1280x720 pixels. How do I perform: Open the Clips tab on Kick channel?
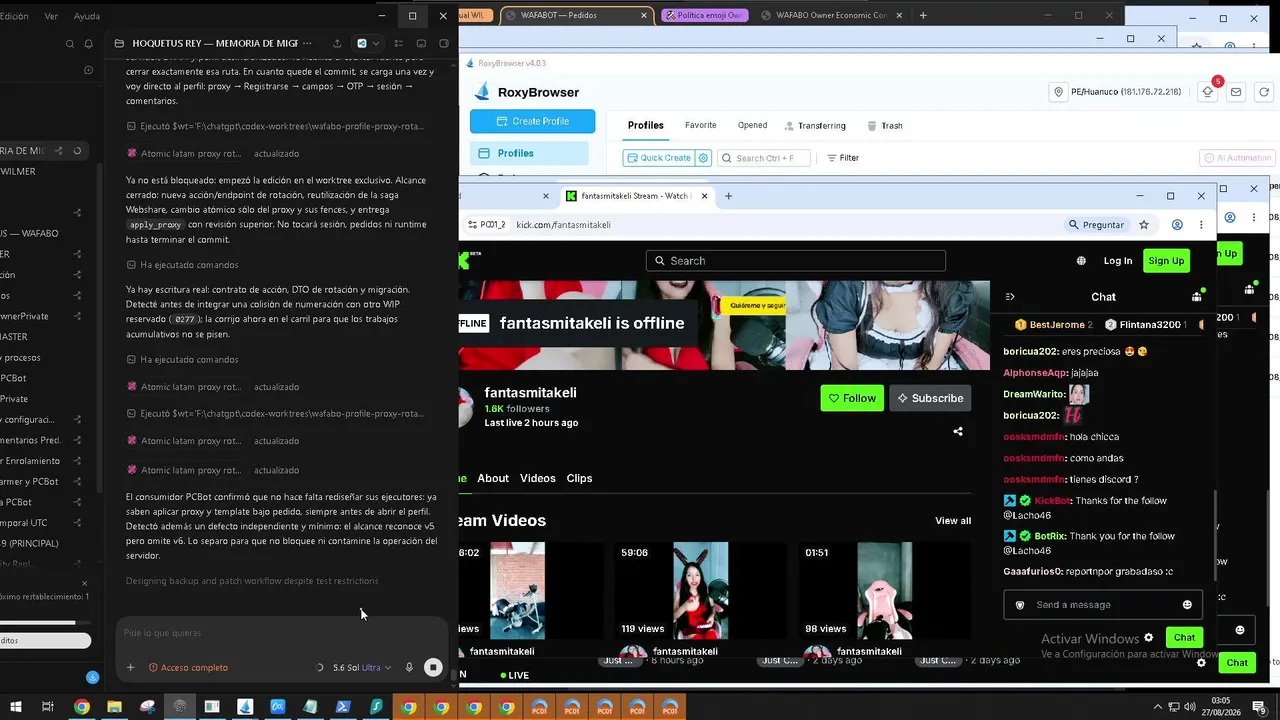coord(579,478)
